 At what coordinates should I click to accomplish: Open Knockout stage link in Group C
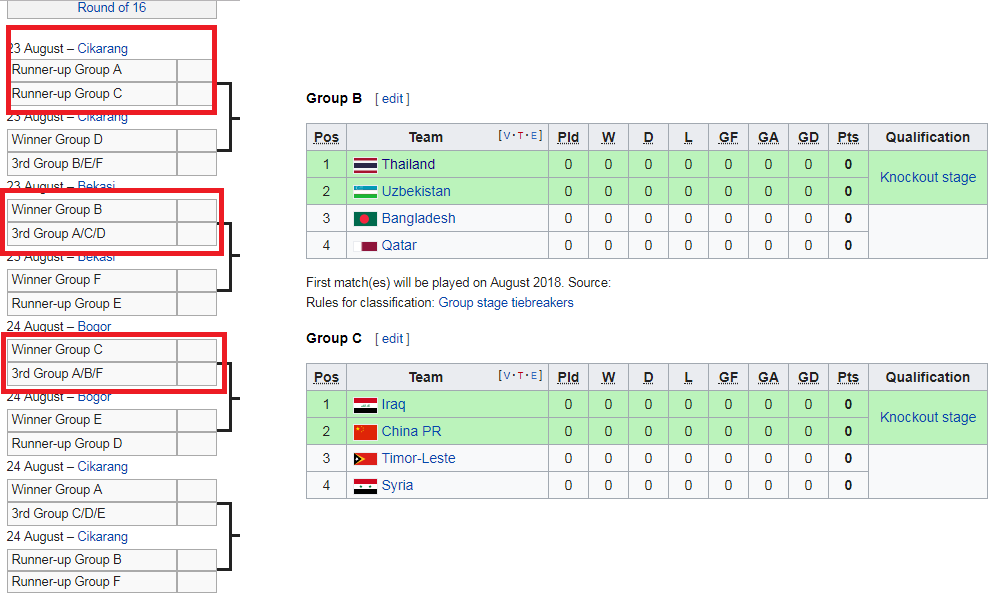click(x=927, y=417)
